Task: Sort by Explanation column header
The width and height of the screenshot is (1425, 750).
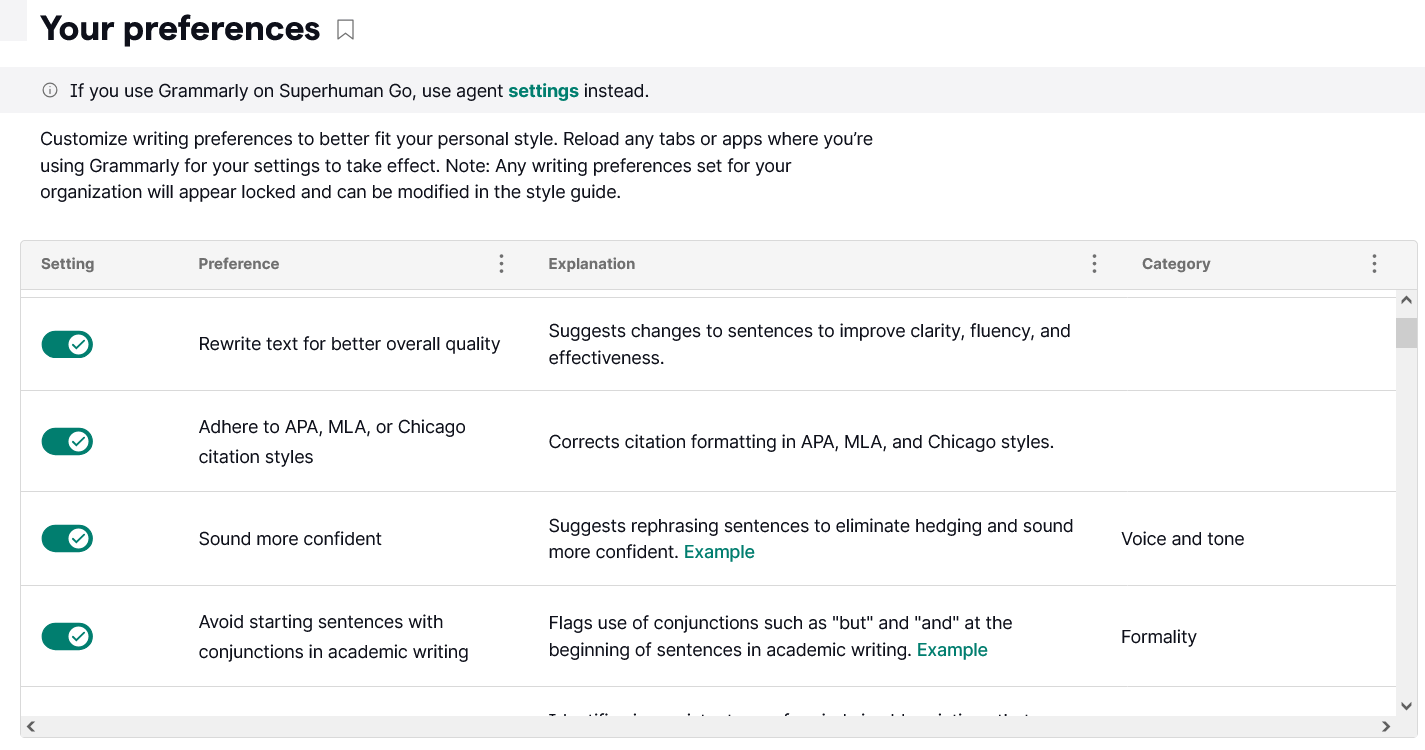Action: point(592,264)
